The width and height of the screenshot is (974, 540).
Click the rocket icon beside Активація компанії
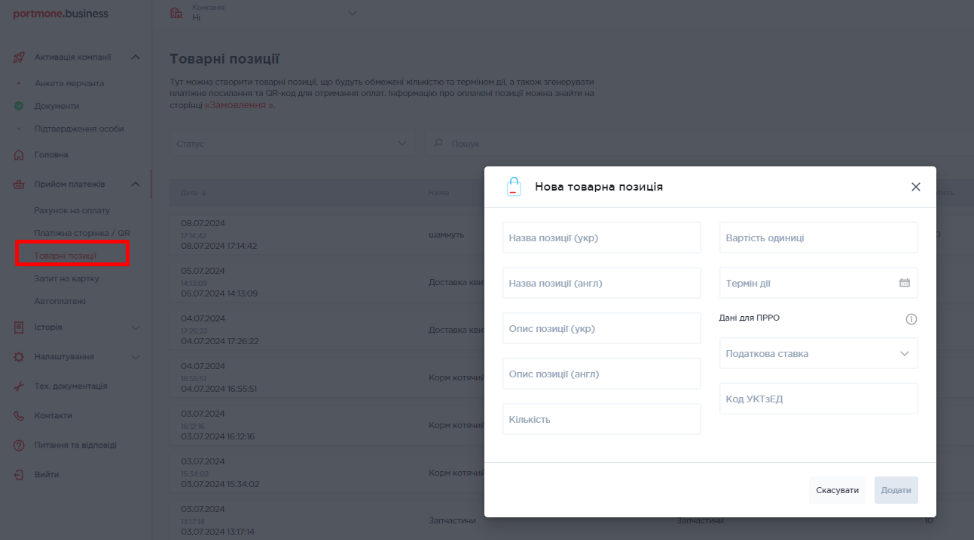(19, 57)
